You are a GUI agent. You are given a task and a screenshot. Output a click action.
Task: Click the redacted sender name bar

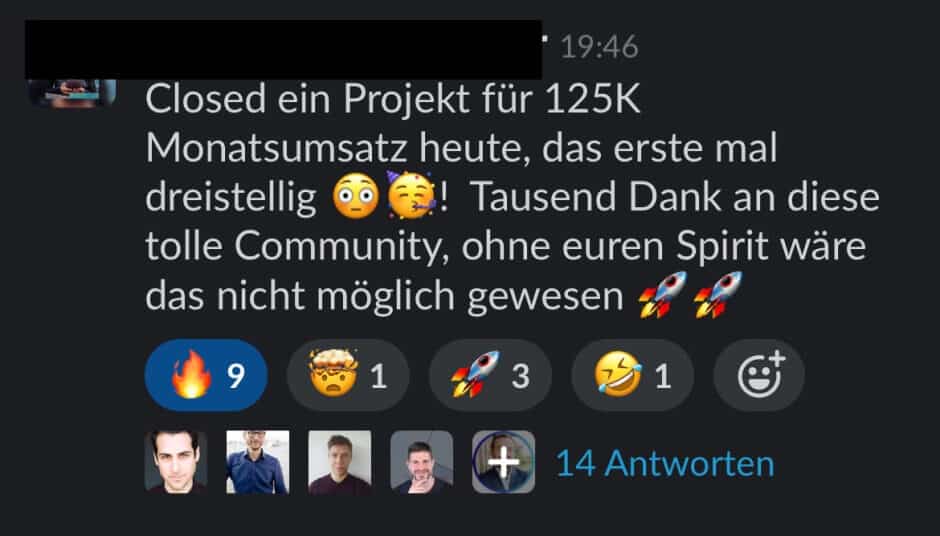click(x=283, y=49)
